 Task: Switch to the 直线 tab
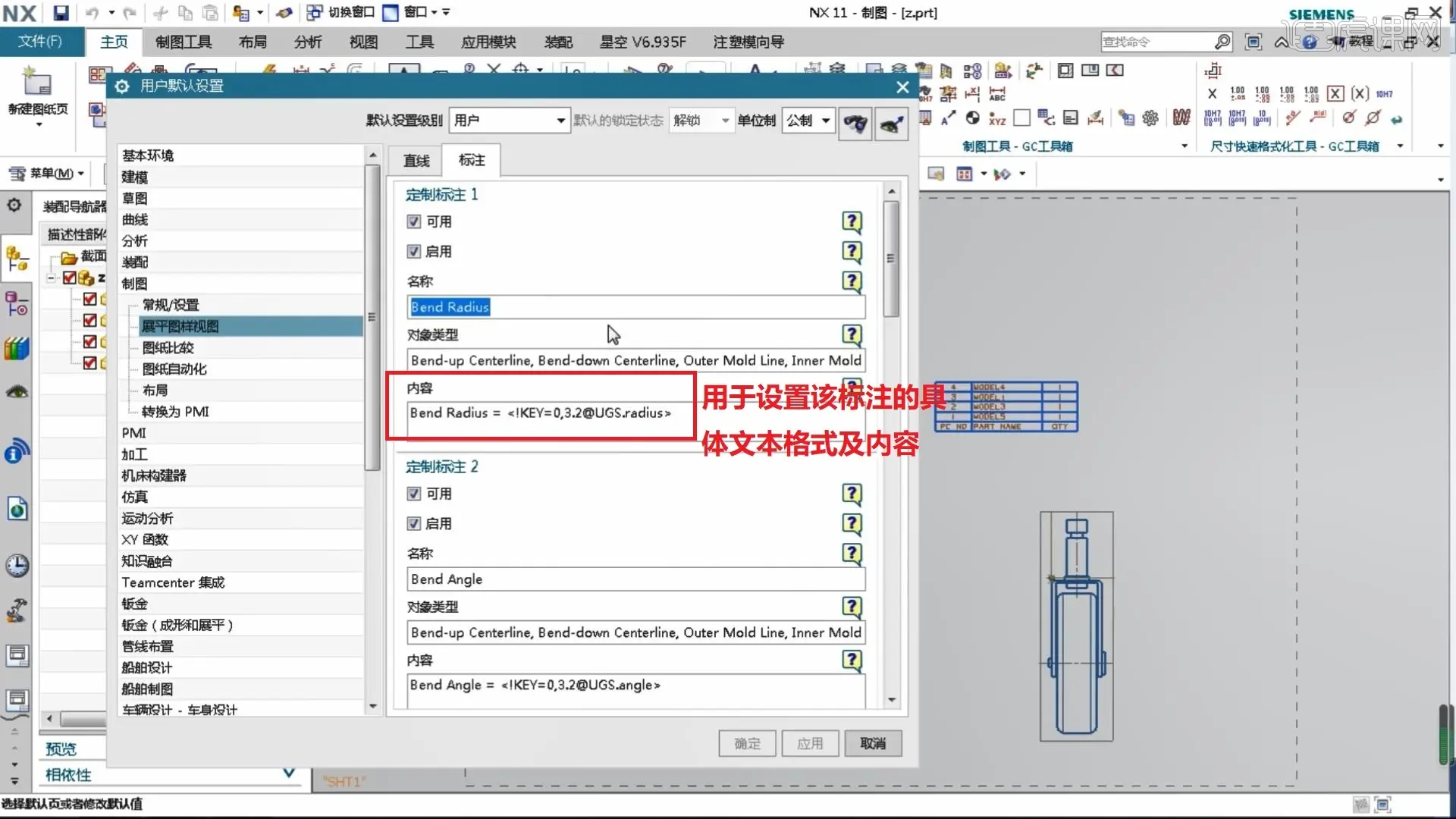tap(416, 161)
